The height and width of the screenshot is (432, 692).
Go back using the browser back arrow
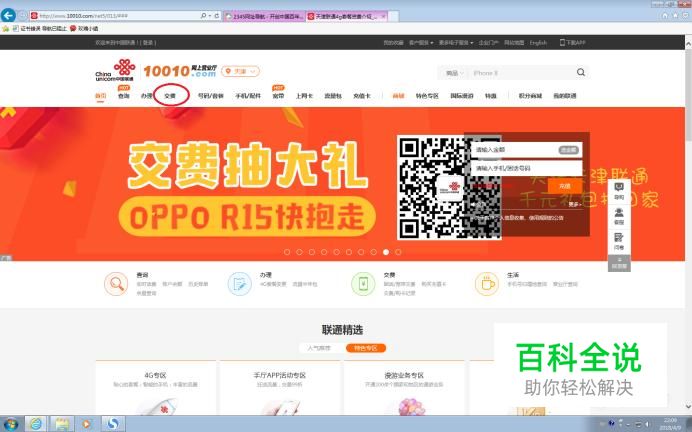click(x=8, y=15)
